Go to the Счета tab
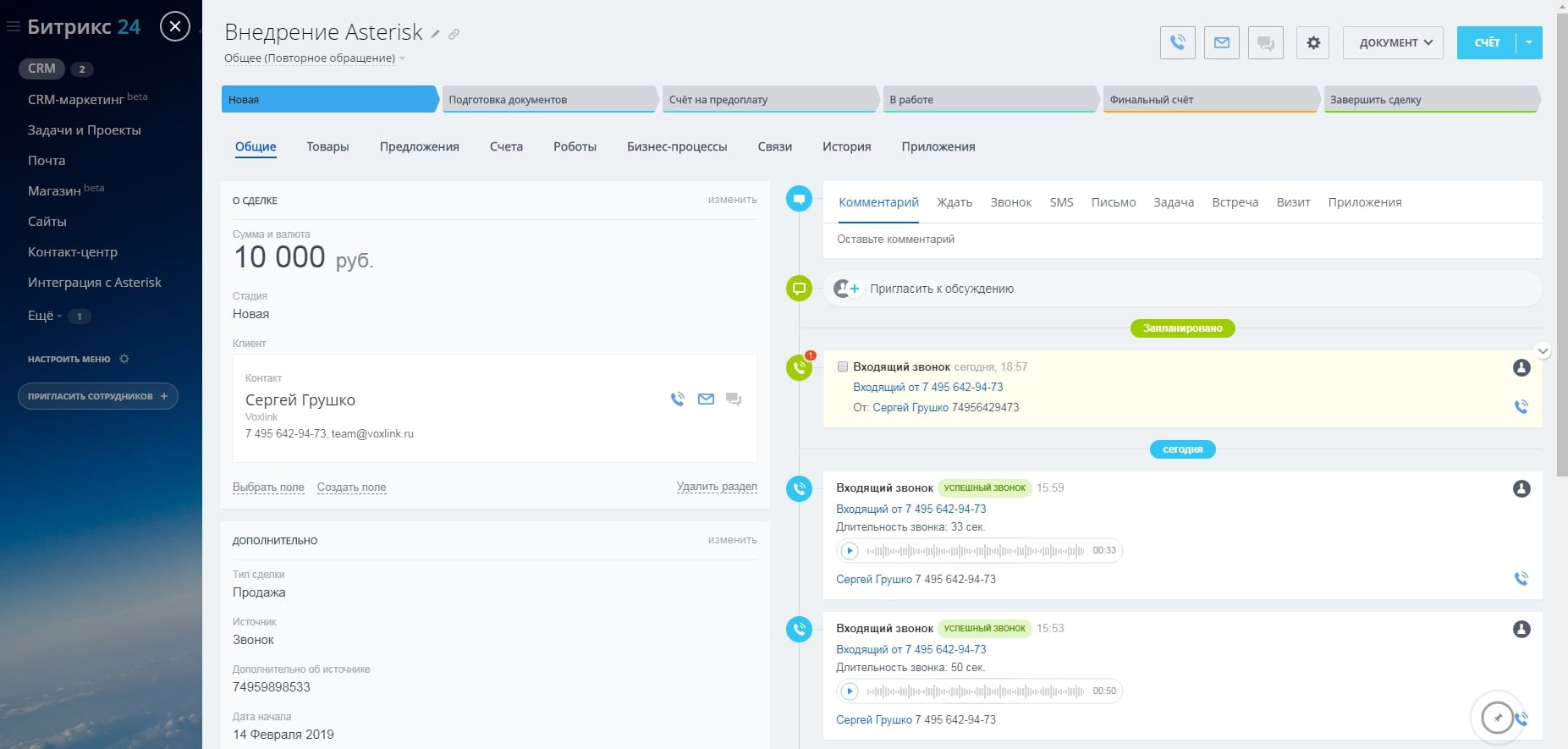 (506, 146)
